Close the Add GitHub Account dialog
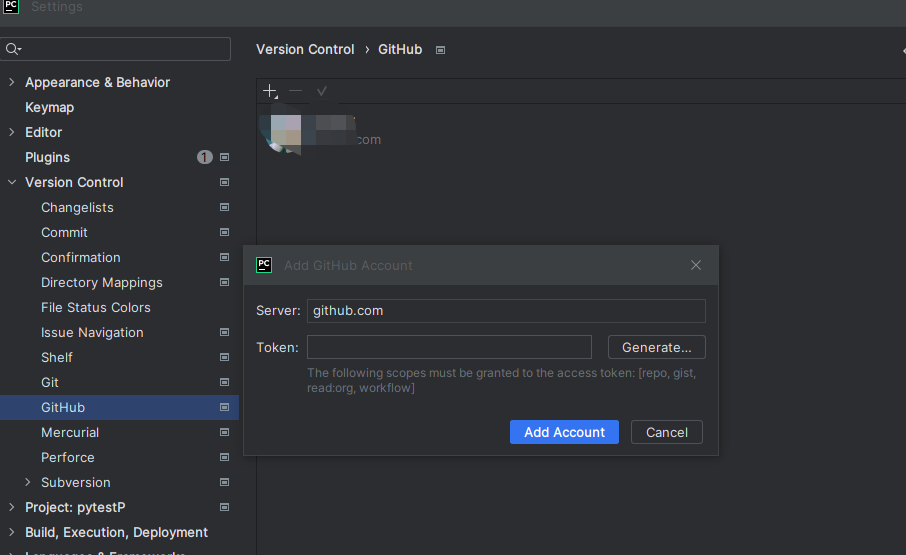This screenshot has height=555, width=906. [x=696, y=265]
